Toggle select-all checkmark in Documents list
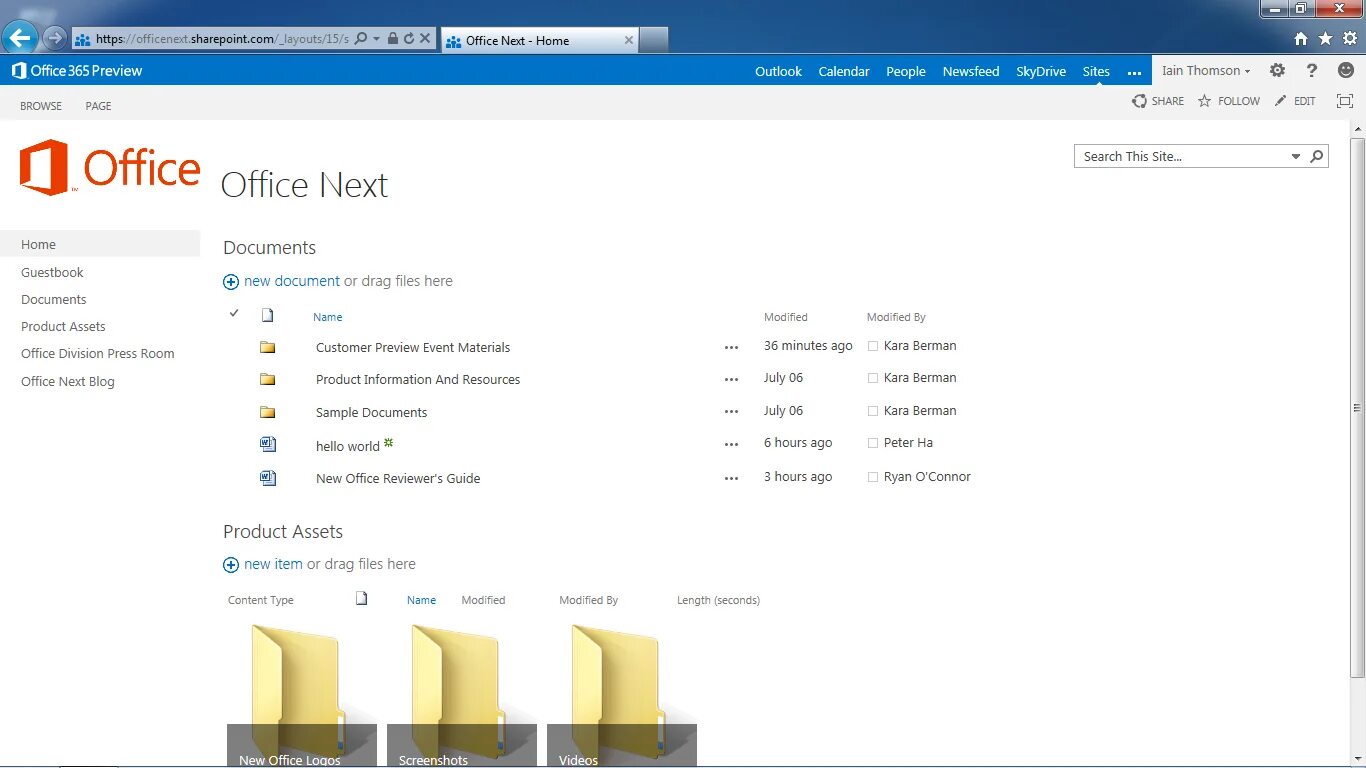The image size is (1366, 768). [234, 313]
